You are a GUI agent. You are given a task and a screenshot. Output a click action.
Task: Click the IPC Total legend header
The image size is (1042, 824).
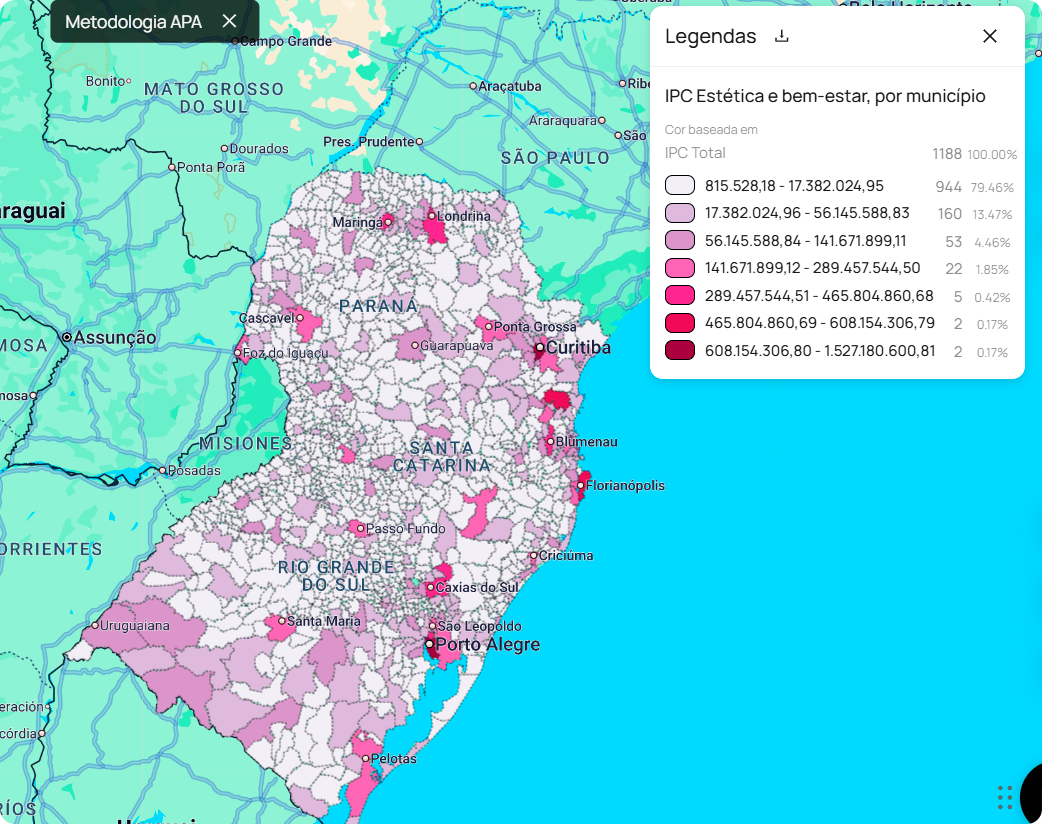(695, 153)
